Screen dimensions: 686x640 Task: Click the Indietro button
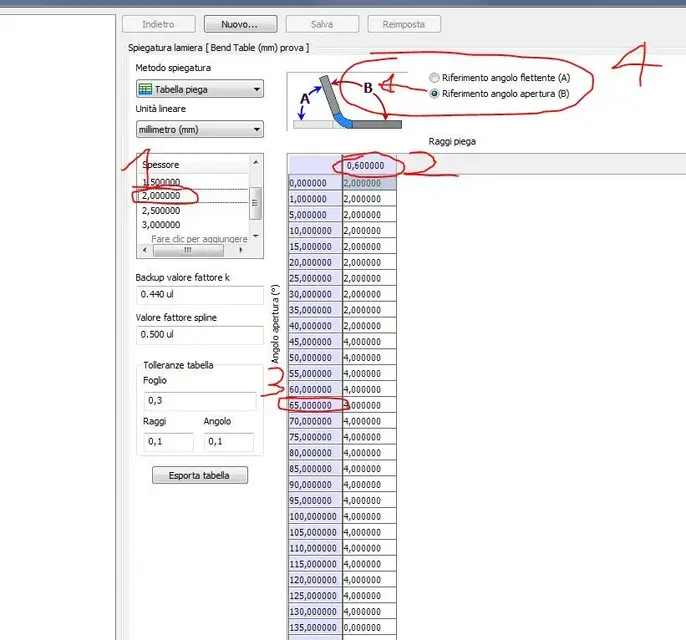[158, 24]
